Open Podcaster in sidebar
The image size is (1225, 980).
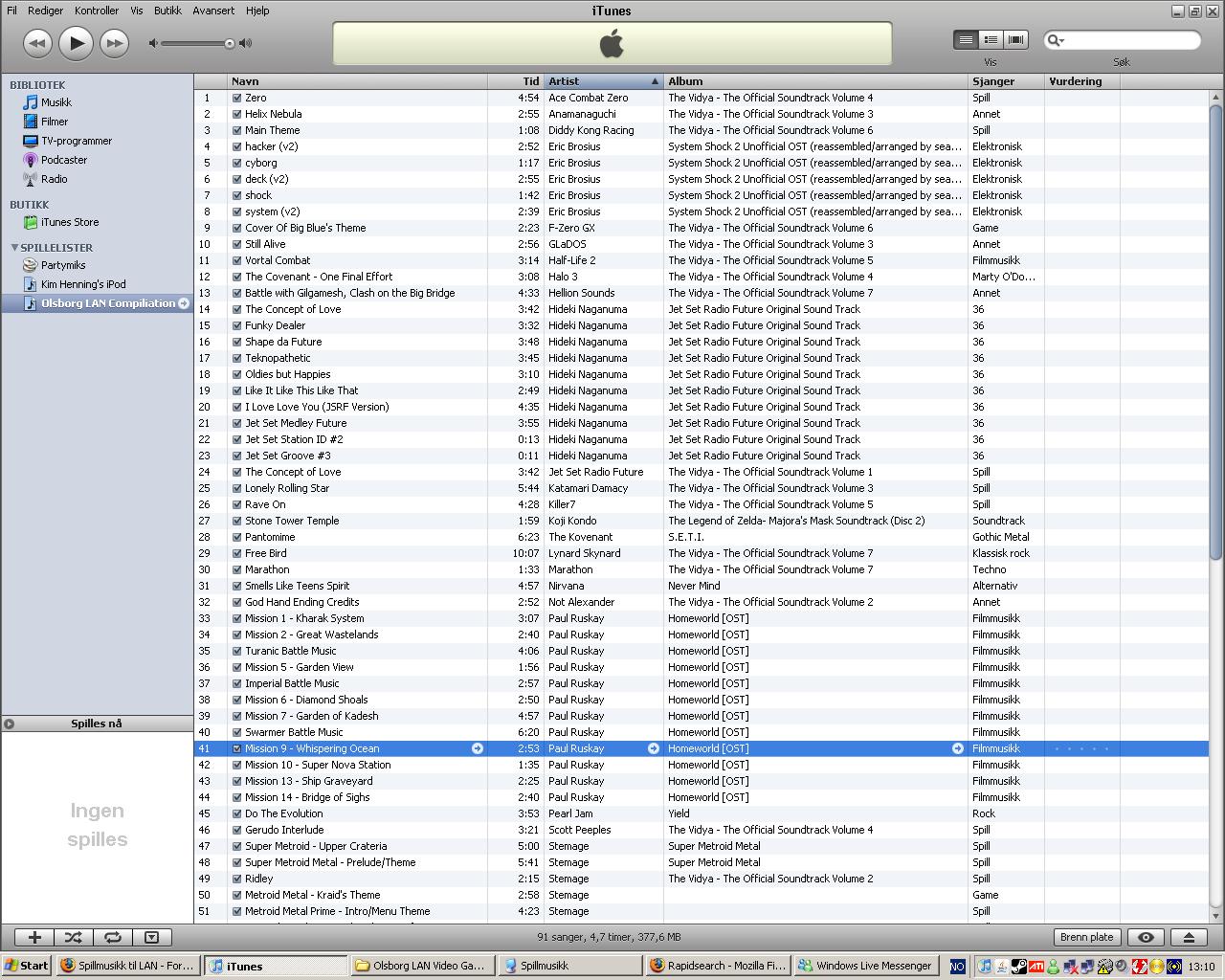pos(64,160)
